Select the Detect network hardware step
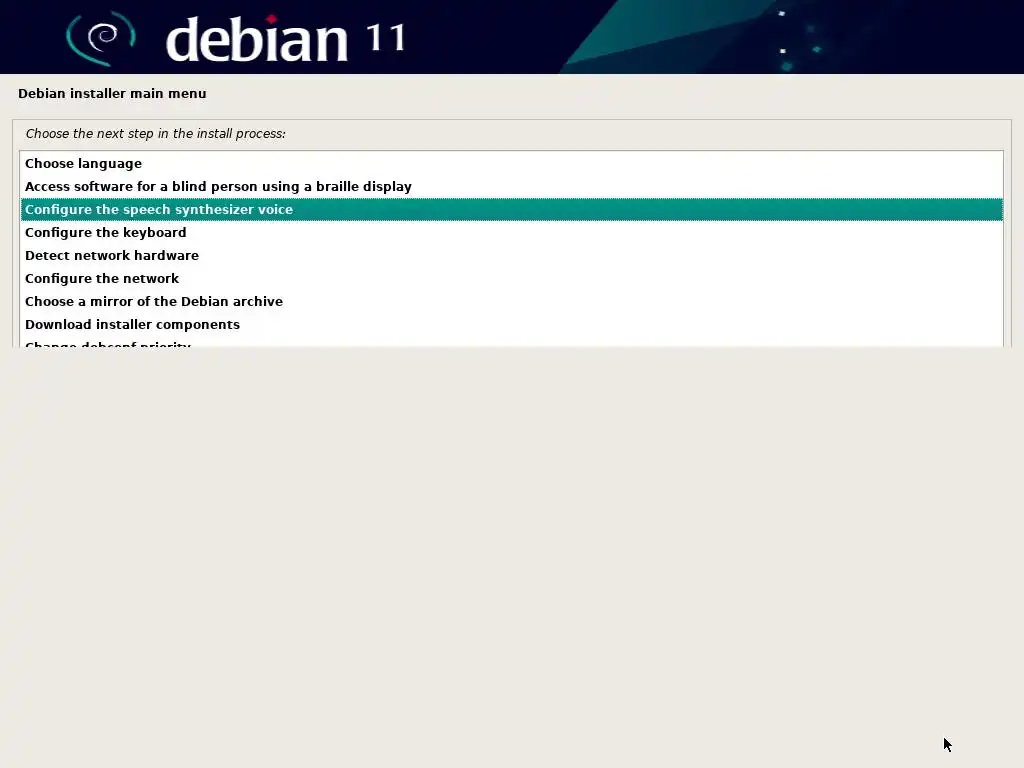 pyautogui.click(x=511, y=255)
